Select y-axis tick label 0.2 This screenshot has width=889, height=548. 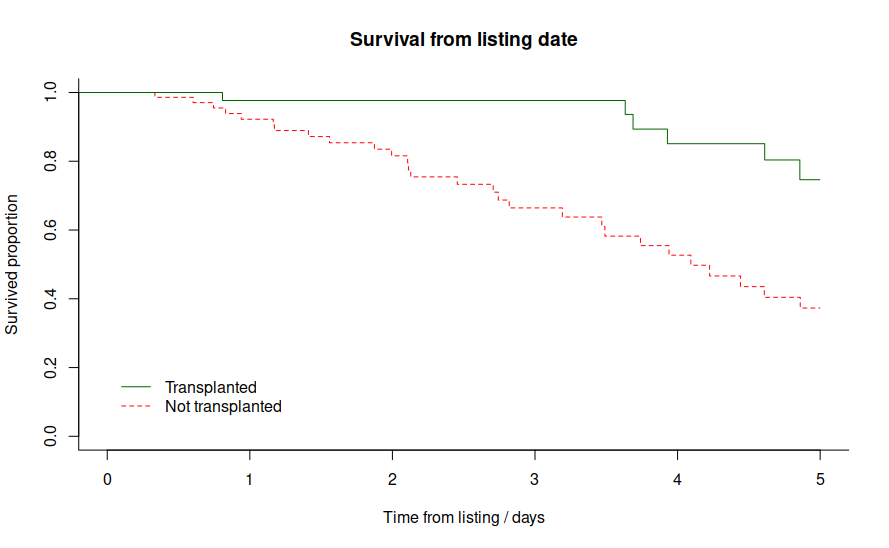click(51, 368)
